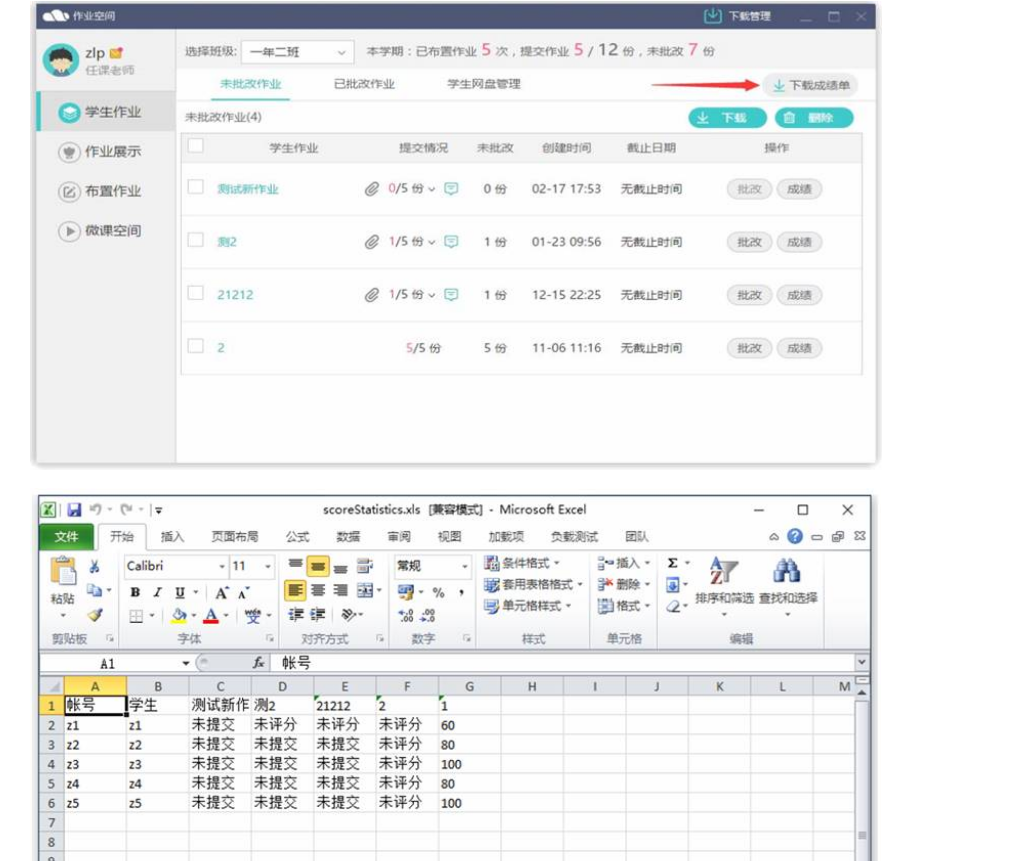
Task: Expand the 常规 number format dropdown
Action: (465, 566)
